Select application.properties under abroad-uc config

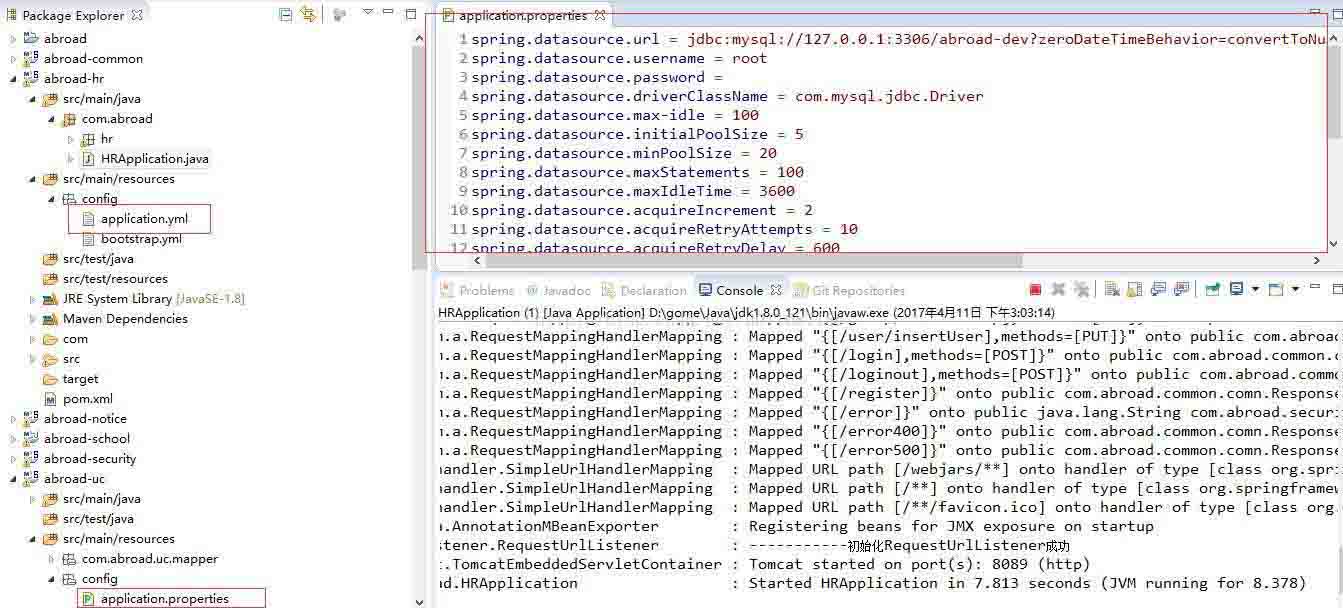pos(165,599)
